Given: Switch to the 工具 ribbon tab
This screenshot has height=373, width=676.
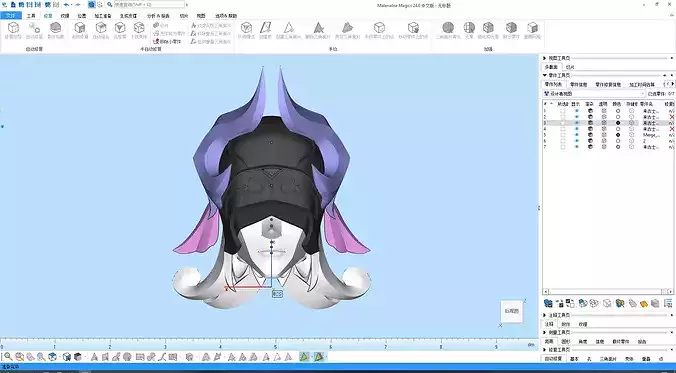Looking at the screenshot, I should (31, 16).
